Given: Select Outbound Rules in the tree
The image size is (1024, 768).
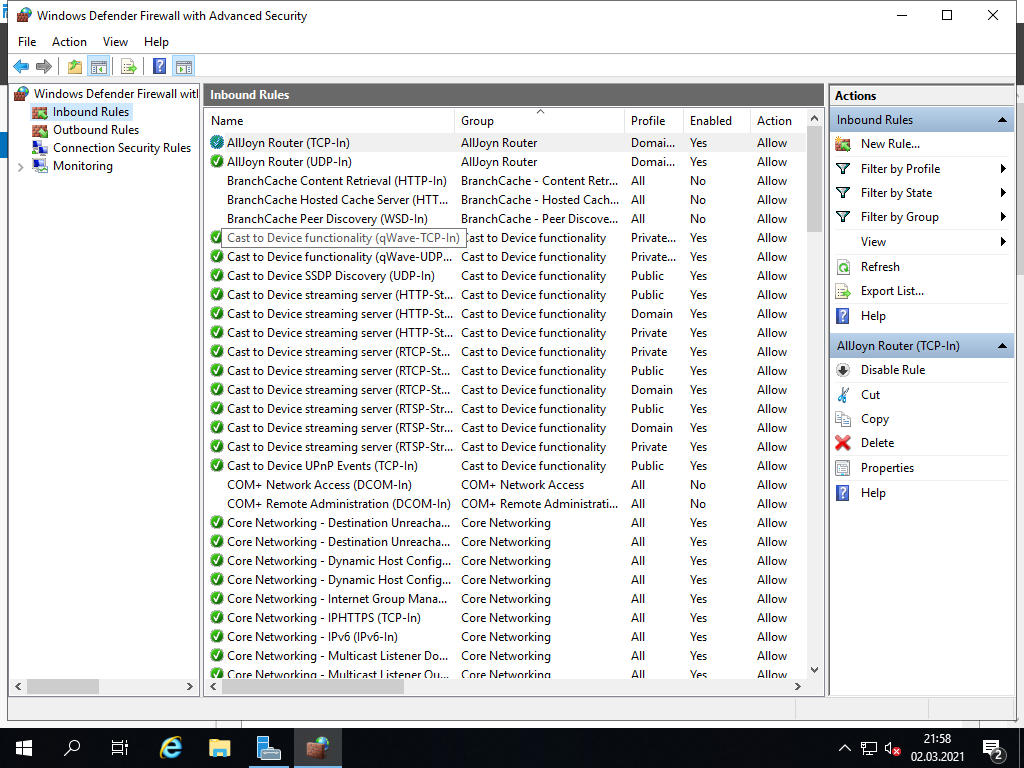Looking at the screenshot, I should pos(95,130).
